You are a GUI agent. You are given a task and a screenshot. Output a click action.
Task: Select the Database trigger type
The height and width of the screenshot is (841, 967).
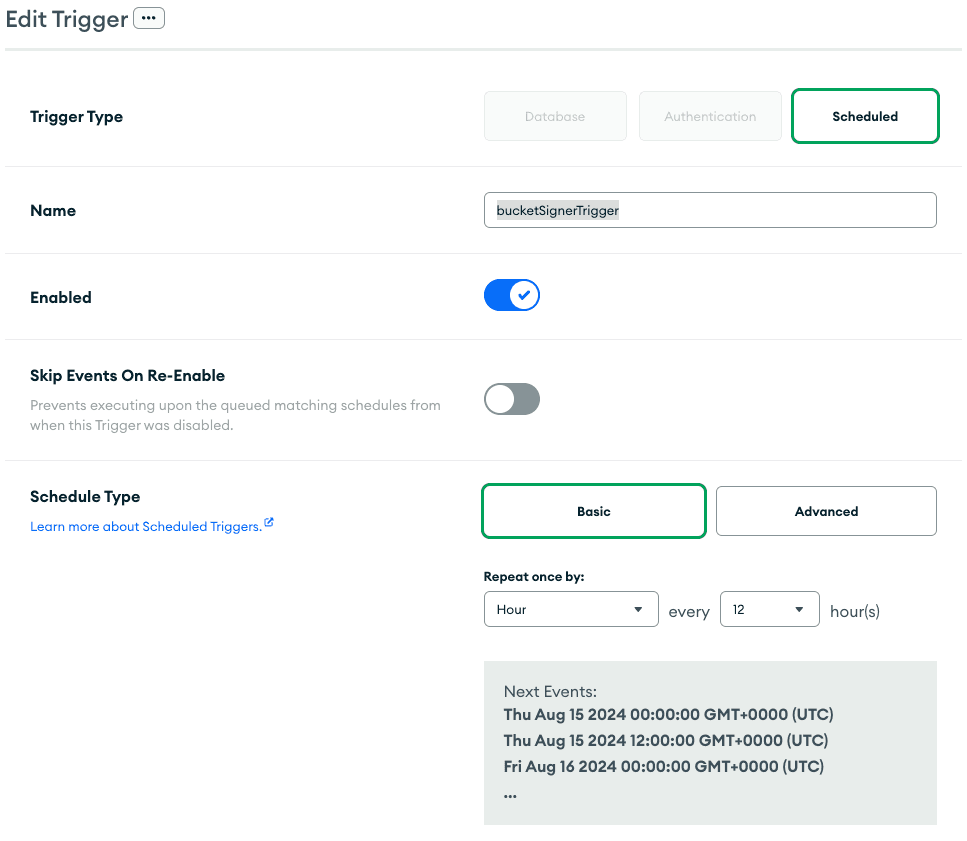[555, 117]
